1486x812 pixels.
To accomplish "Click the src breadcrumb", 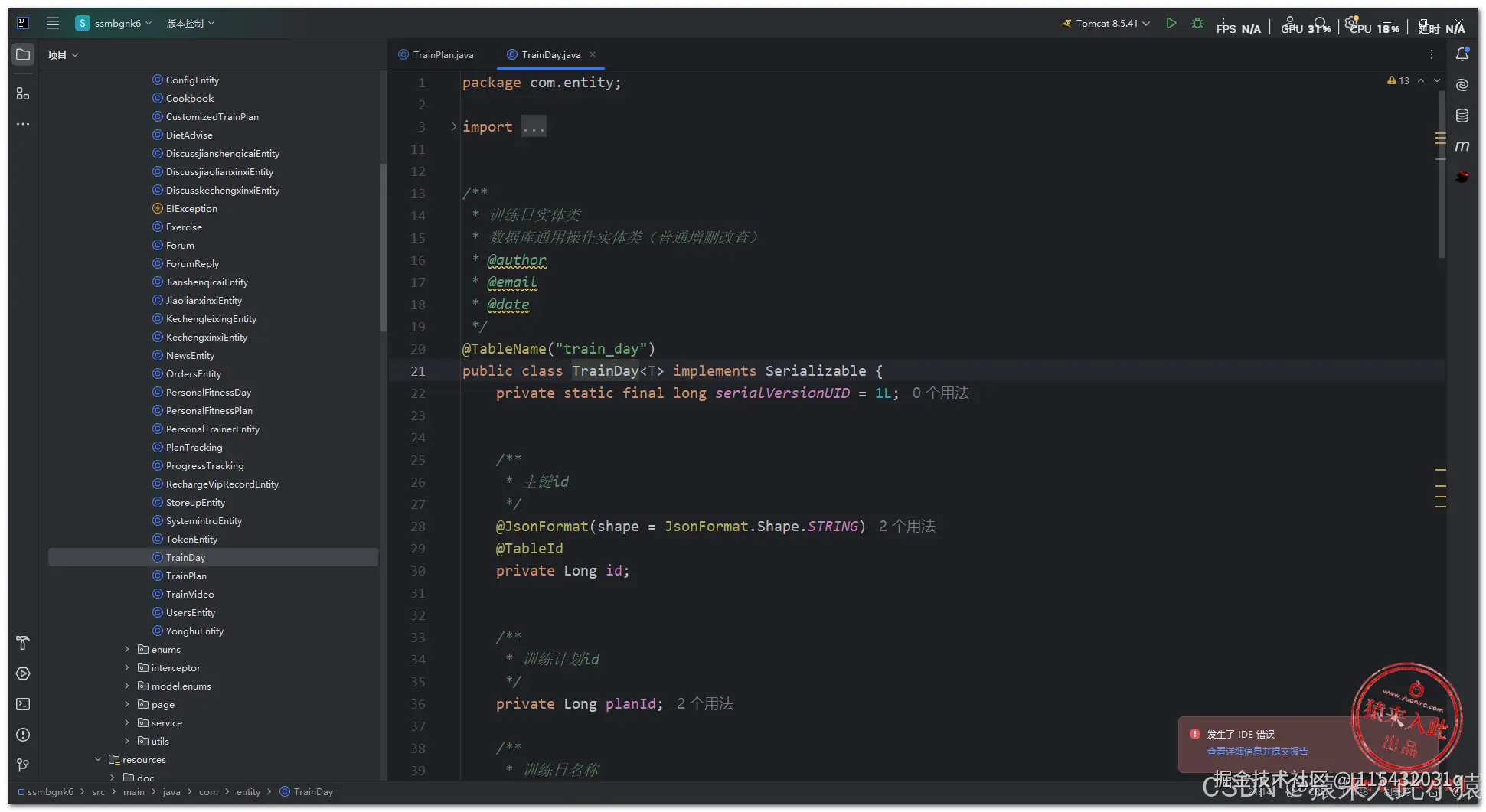I will click(x=98, y=791).
